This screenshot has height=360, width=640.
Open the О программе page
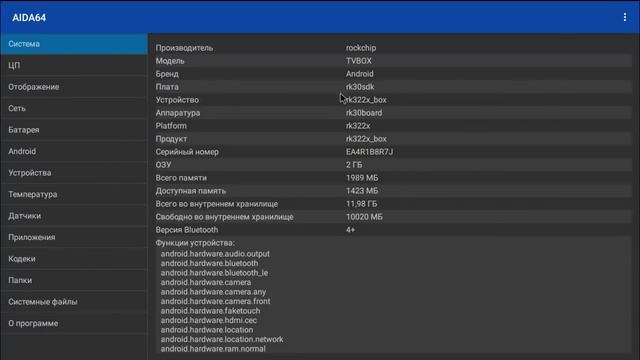pos(74,323)
